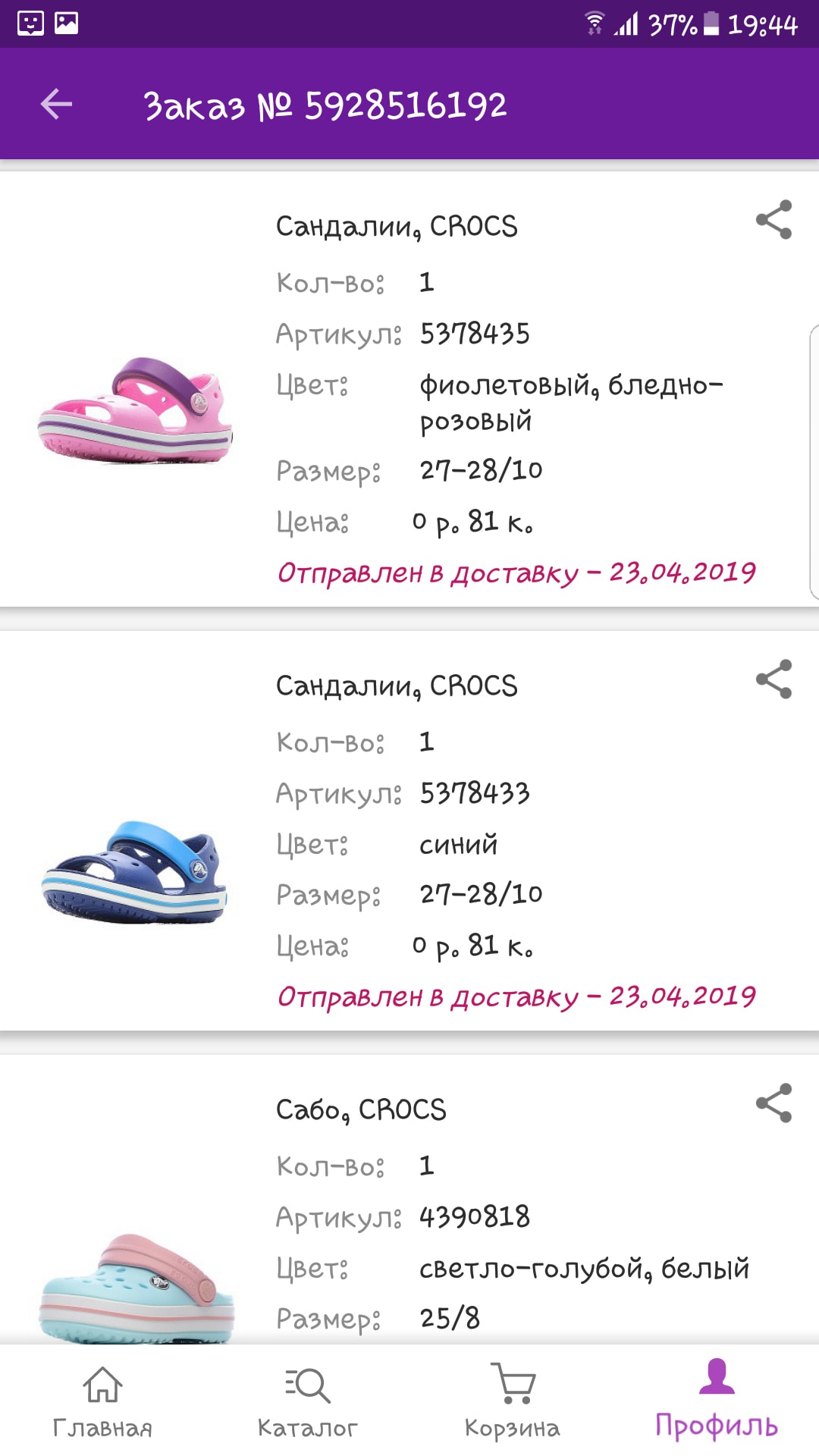Share the pink CROCS sandals item
819x1456 pixels.
pos(773,220)
